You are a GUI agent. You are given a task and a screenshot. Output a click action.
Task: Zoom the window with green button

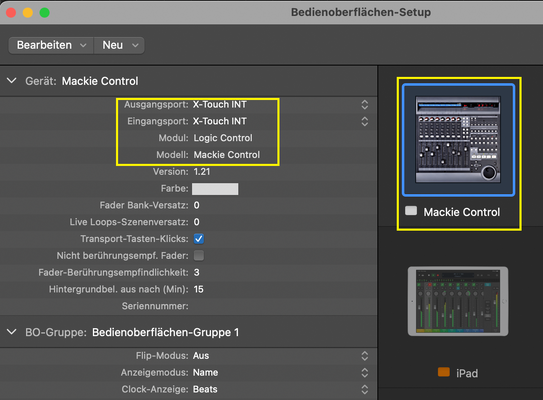pos(44,12)
